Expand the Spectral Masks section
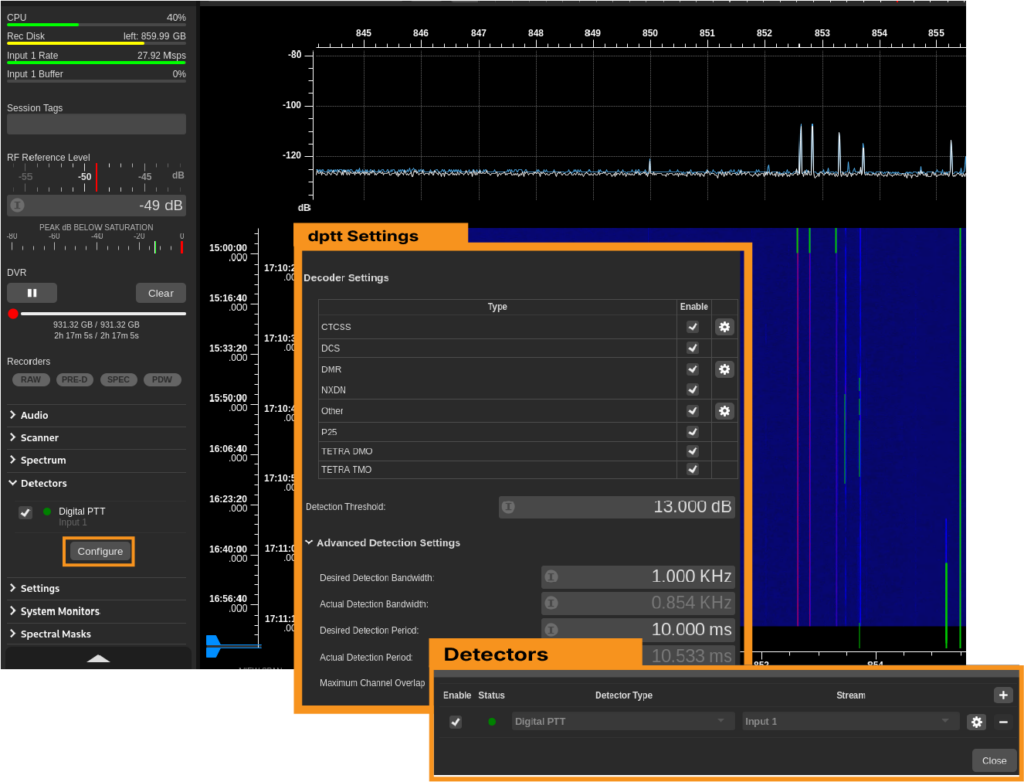 click(x=55, y=634)
